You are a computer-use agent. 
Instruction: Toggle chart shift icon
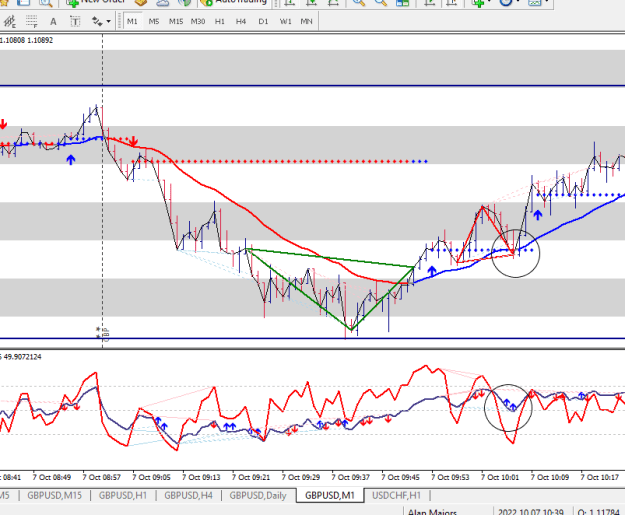(x=452, y=3)
